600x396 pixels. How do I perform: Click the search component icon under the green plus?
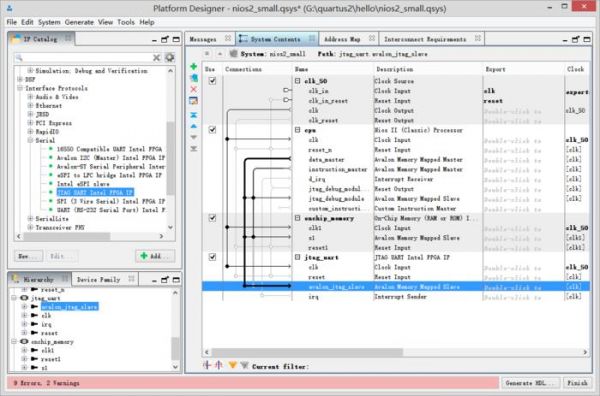coord(194,78)
